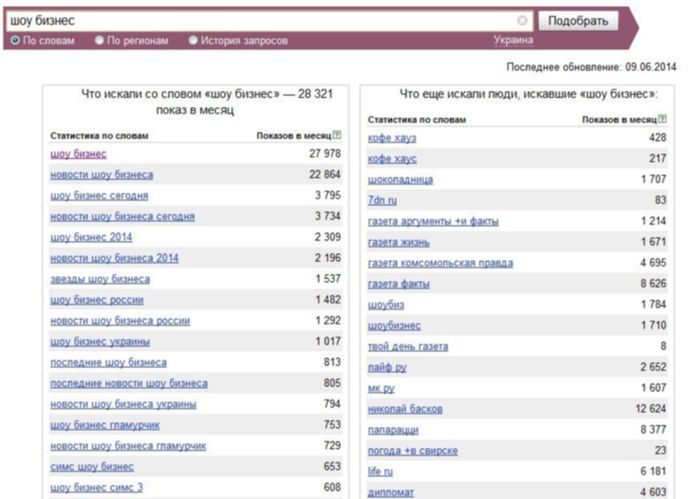The width and height of the screenshot is (688, 499).
Task: Click the 'симс шоу бизнес' link
Action: [x=92, y=467]
